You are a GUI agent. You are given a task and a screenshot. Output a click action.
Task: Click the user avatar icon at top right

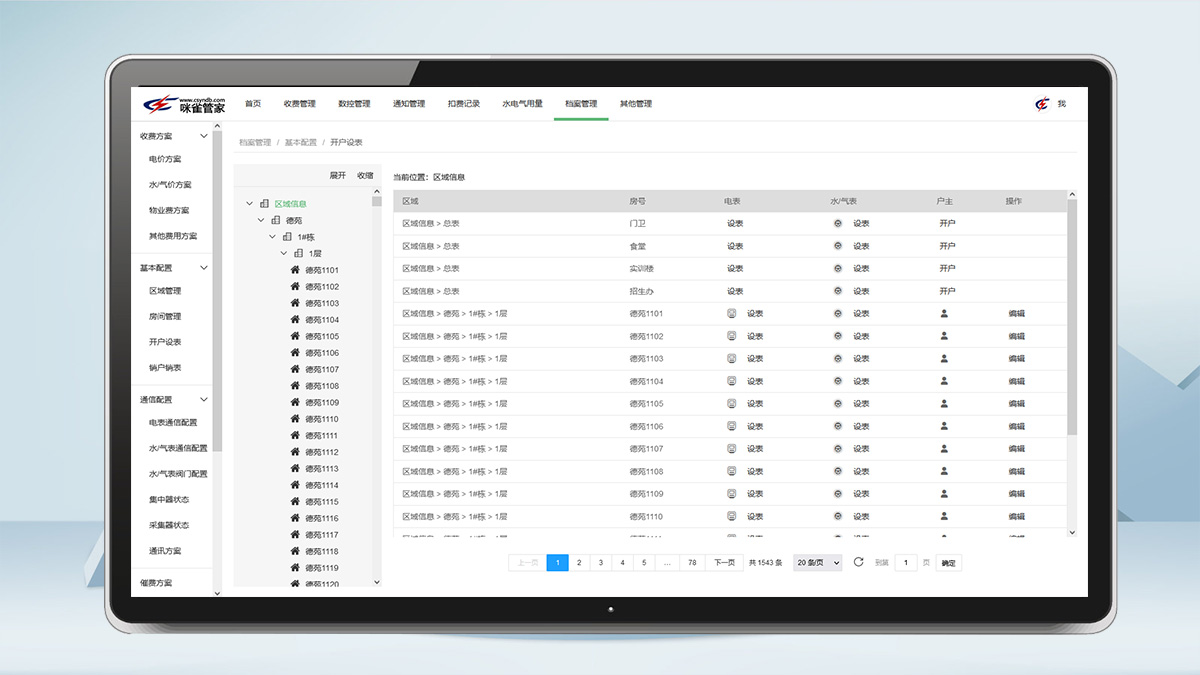point(1043,104)
